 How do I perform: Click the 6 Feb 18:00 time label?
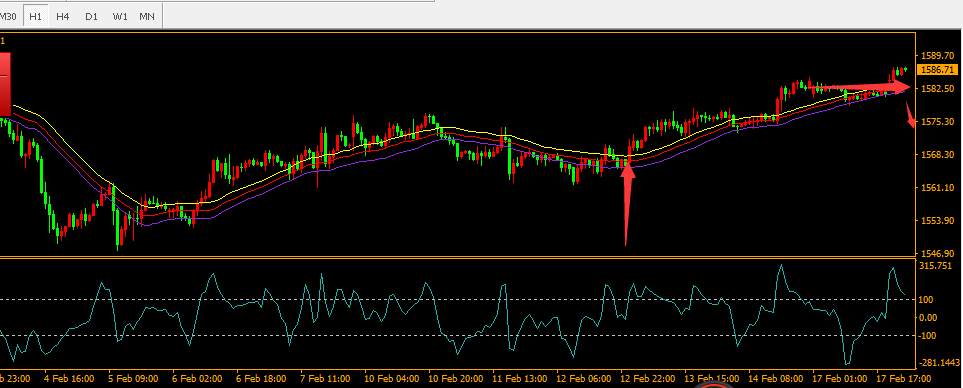pyautogui.click(x=261, y=379)
